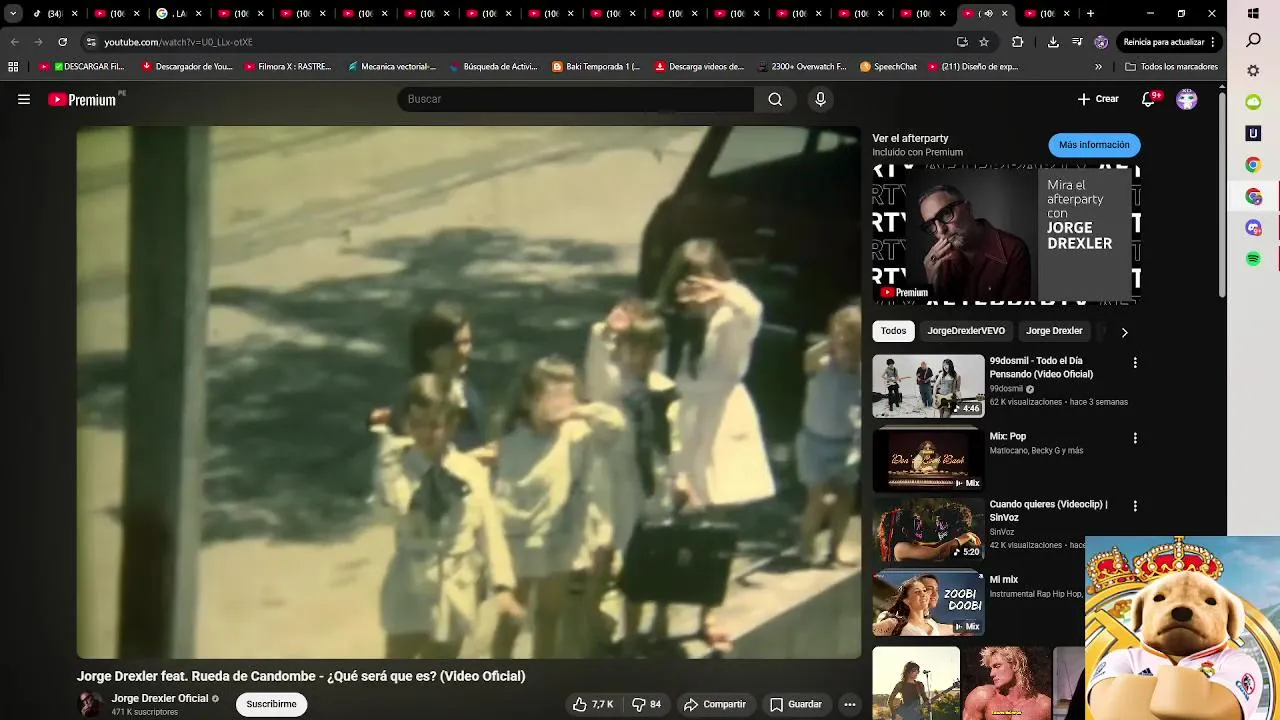Open options for Mix: Pop
The height and width of the screenshot is (720, 1280).
tap(1134, 438)
